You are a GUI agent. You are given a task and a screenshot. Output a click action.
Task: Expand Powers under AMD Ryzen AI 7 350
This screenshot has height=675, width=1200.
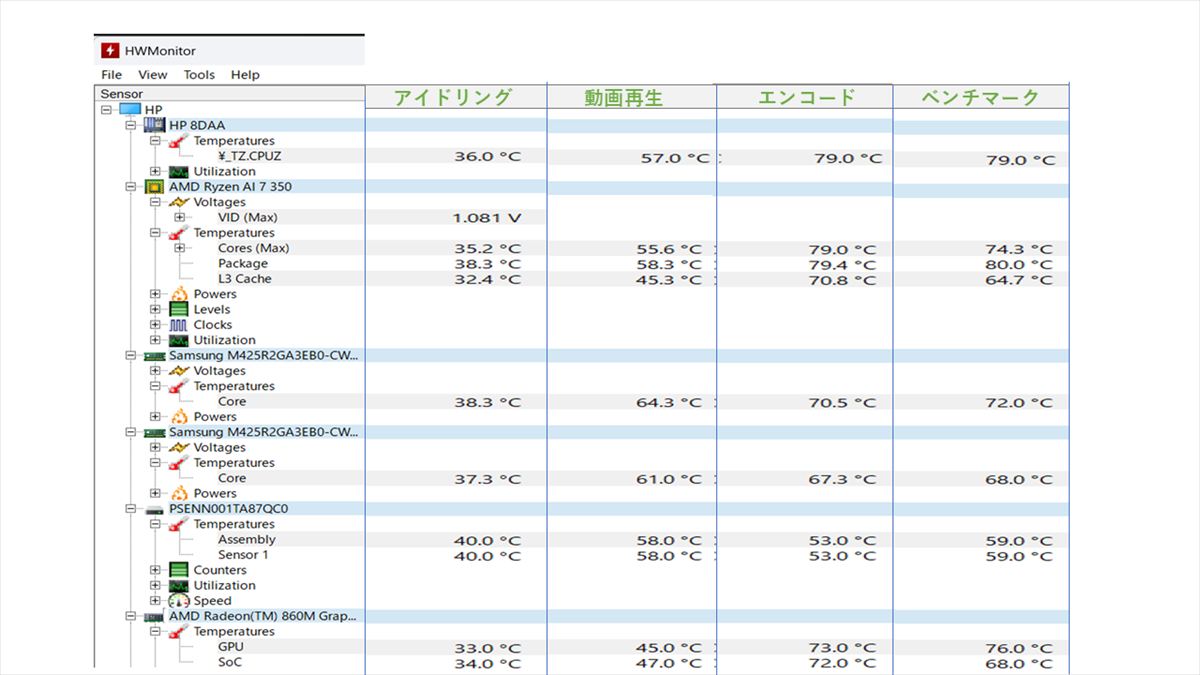click(155, 294)
